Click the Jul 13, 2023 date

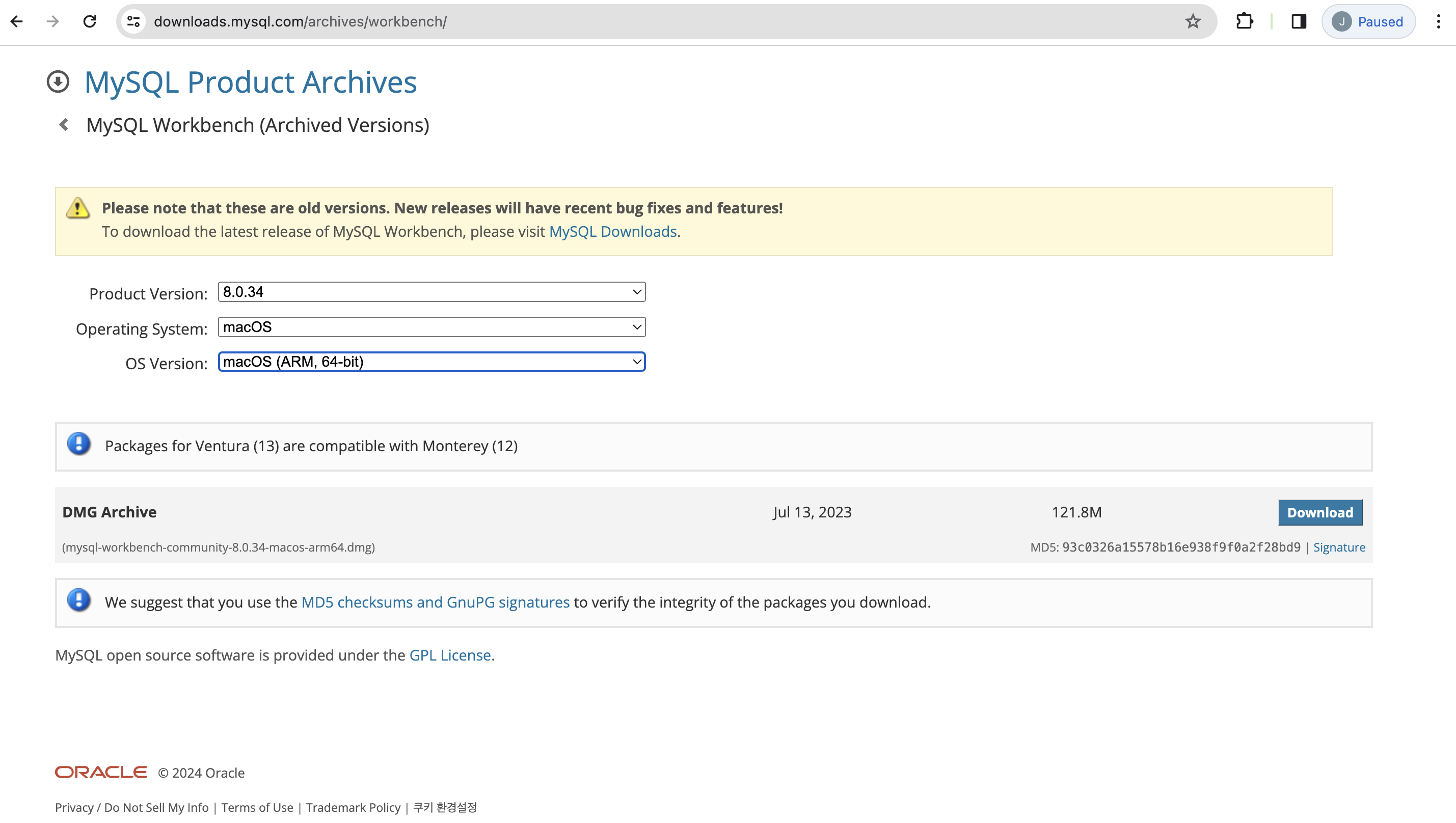[x=812, y=512]
